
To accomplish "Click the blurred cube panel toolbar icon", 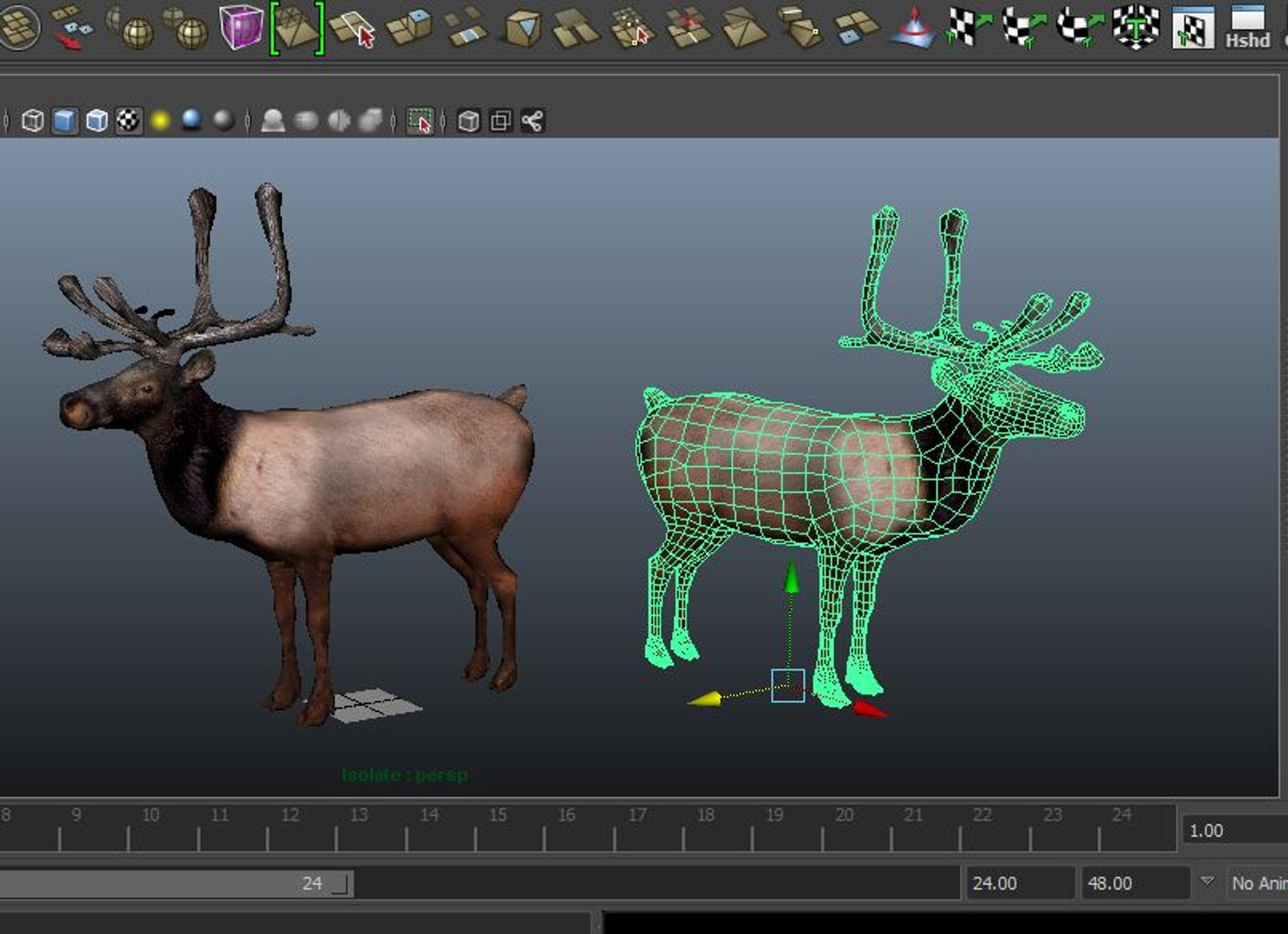I will 370,121.
